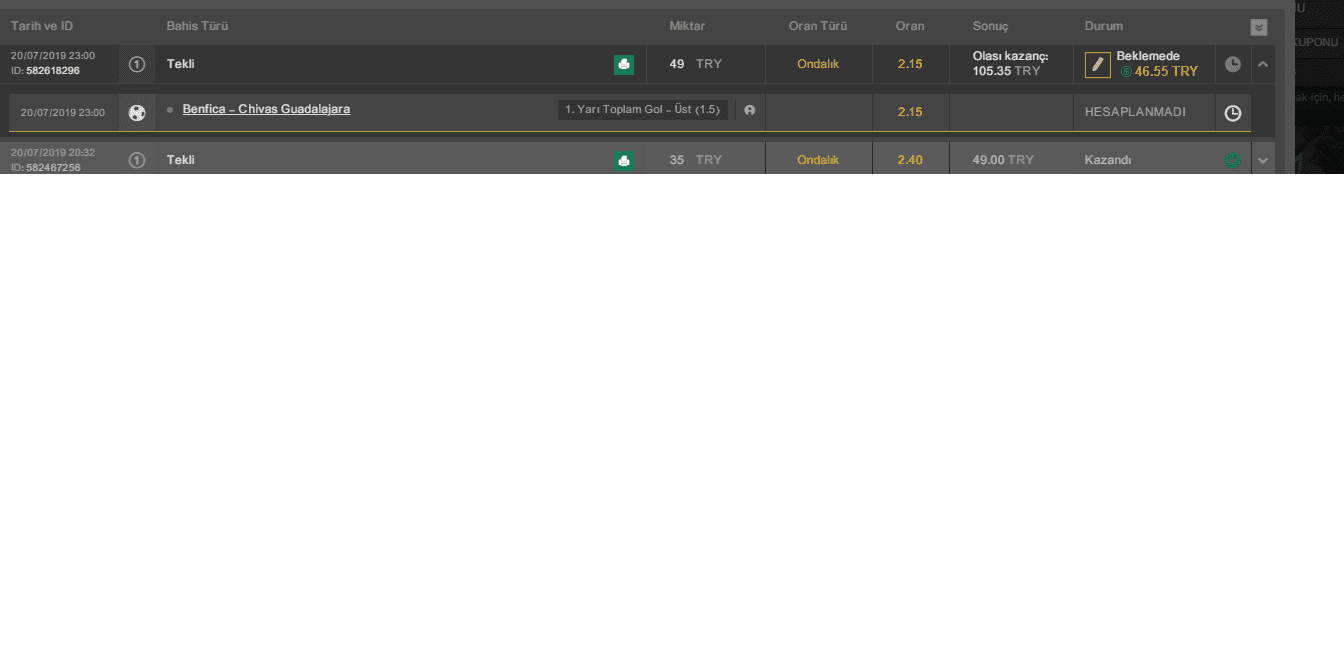This screenshot has height=648, width=1344.
Task: Click the 49.00 TRY result value
Action: 1003,160
